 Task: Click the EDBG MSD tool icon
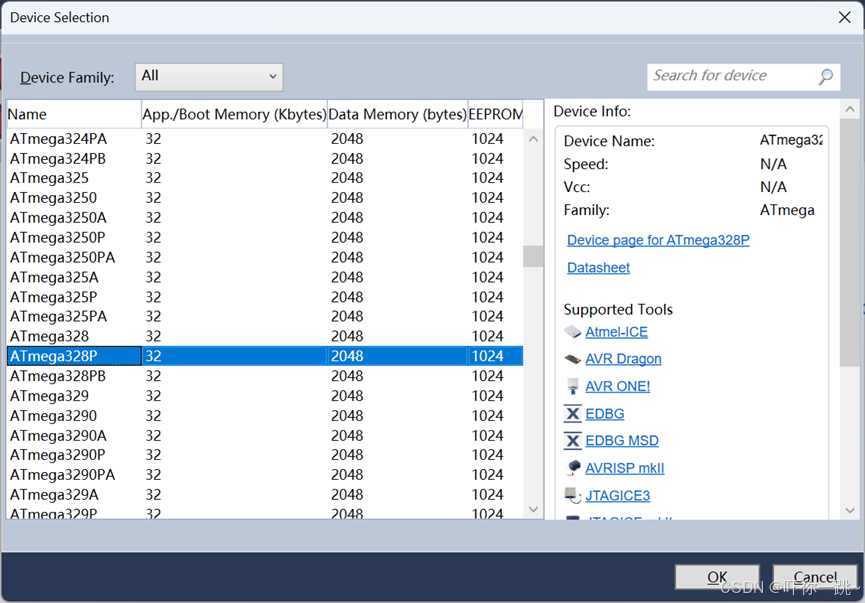573,440
